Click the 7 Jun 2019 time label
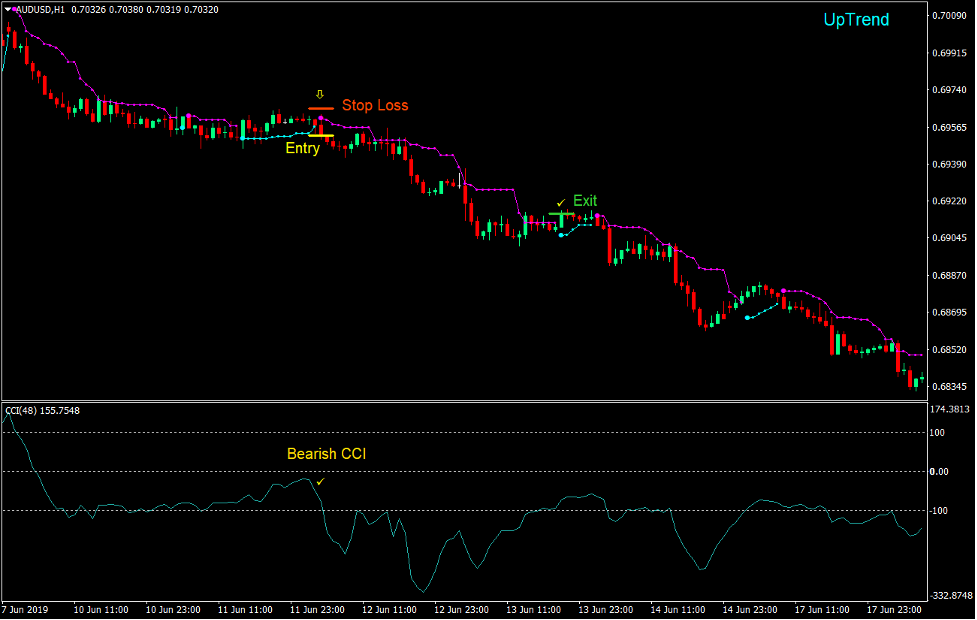The width and height of the screenshot is (977, 620). tap(25, 609)
